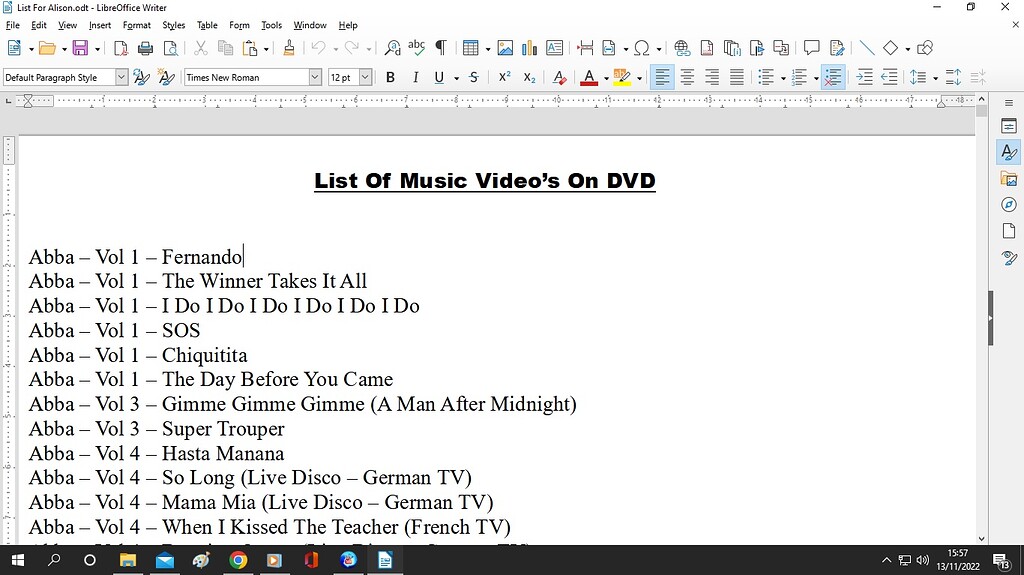Toggle bold formatting

390,77
